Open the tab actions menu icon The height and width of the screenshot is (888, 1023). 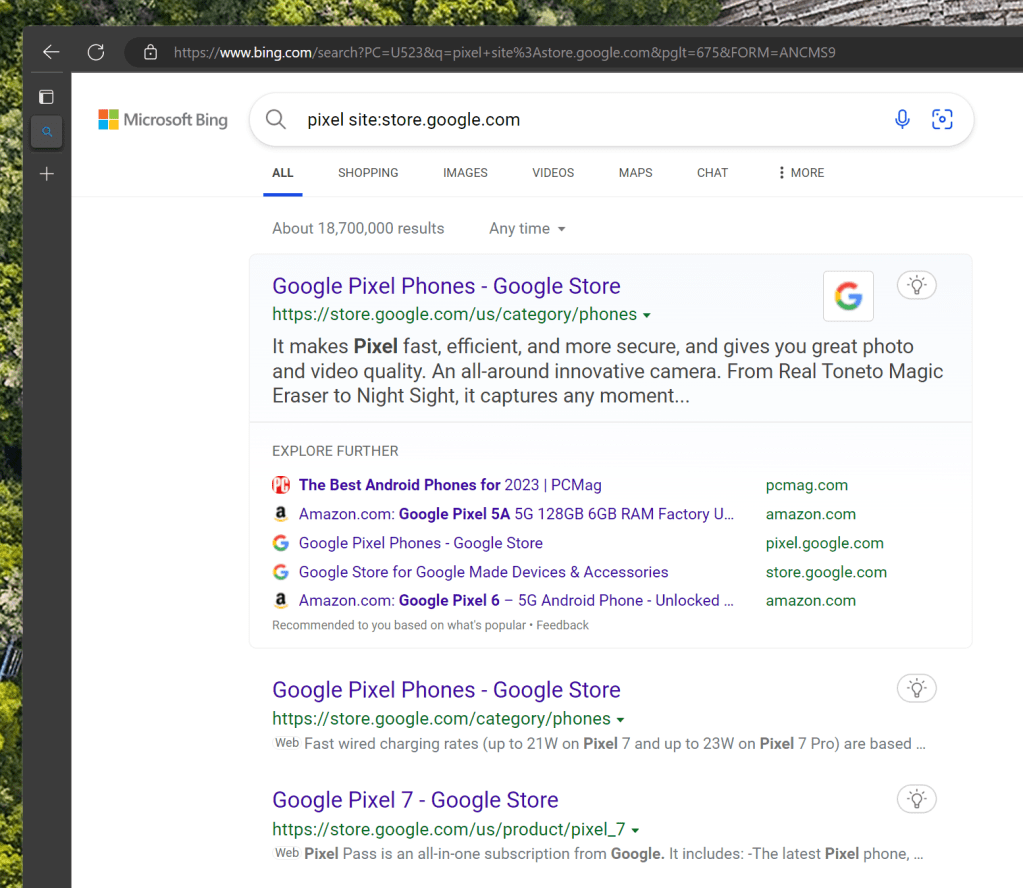click(46, 97)
